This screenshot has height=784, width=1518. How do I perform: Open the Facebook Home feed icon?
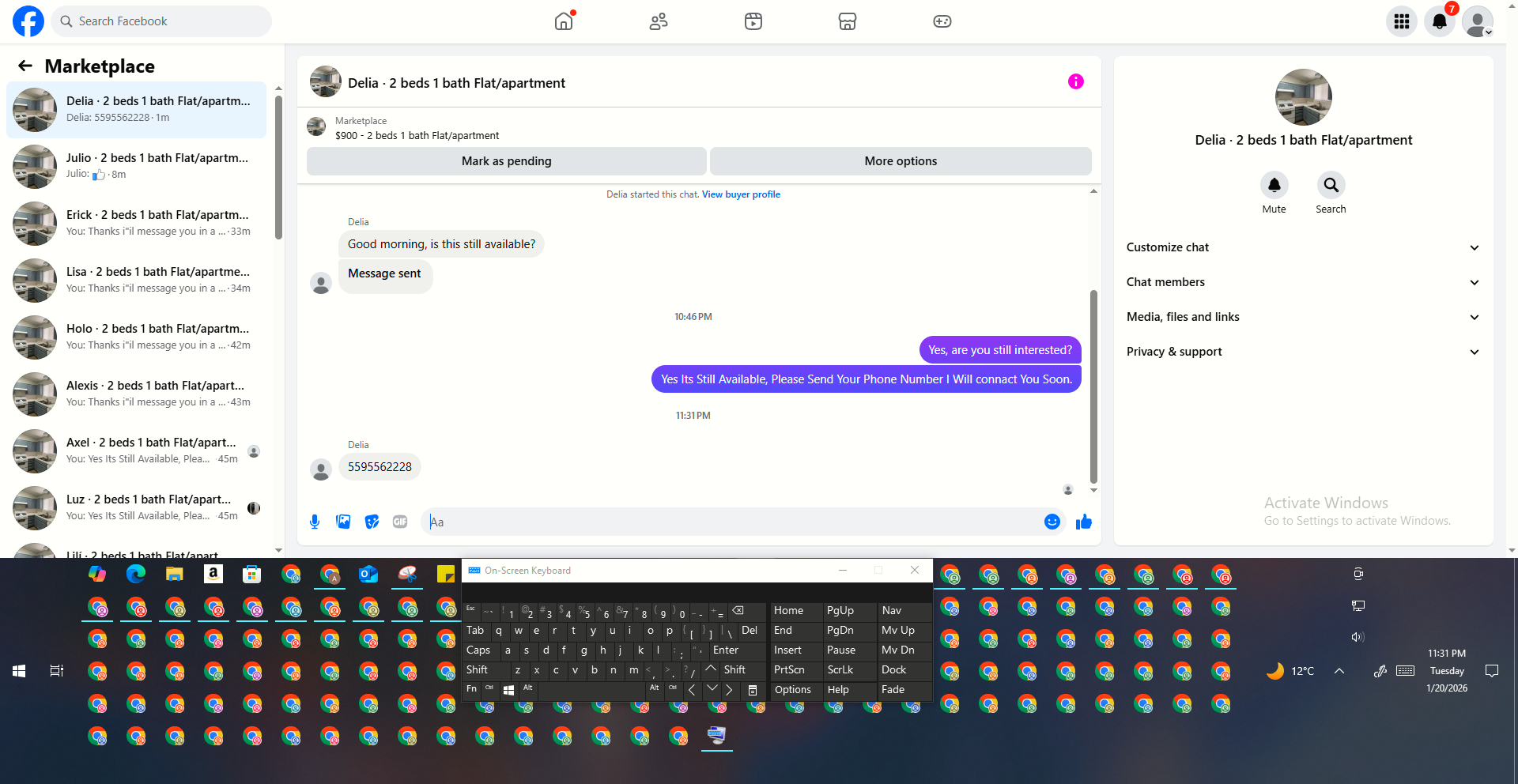pyautogui.click(x=564, y=21)
